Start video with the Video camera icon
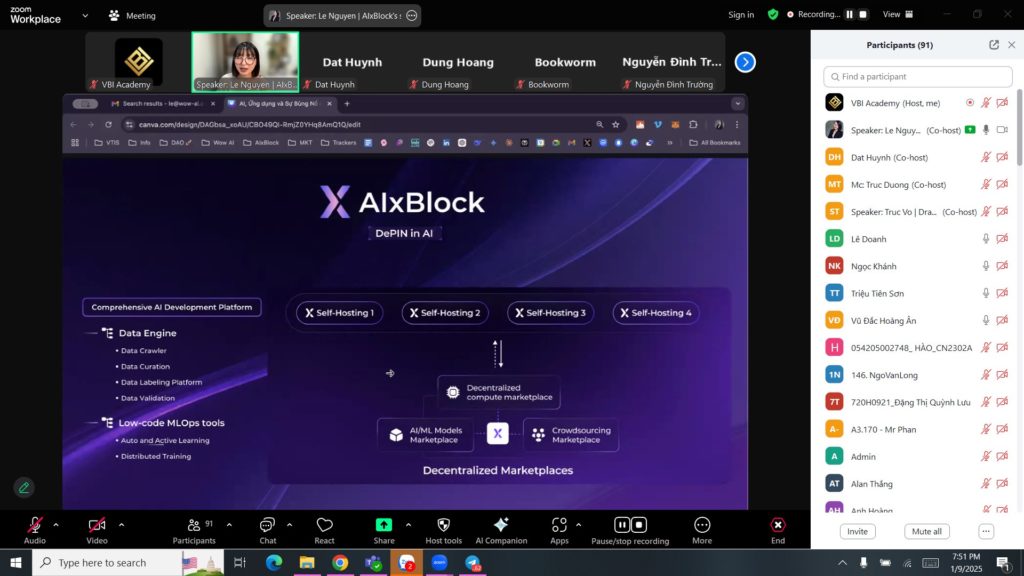The image size is (1024, 576). [x=97, y=525]
